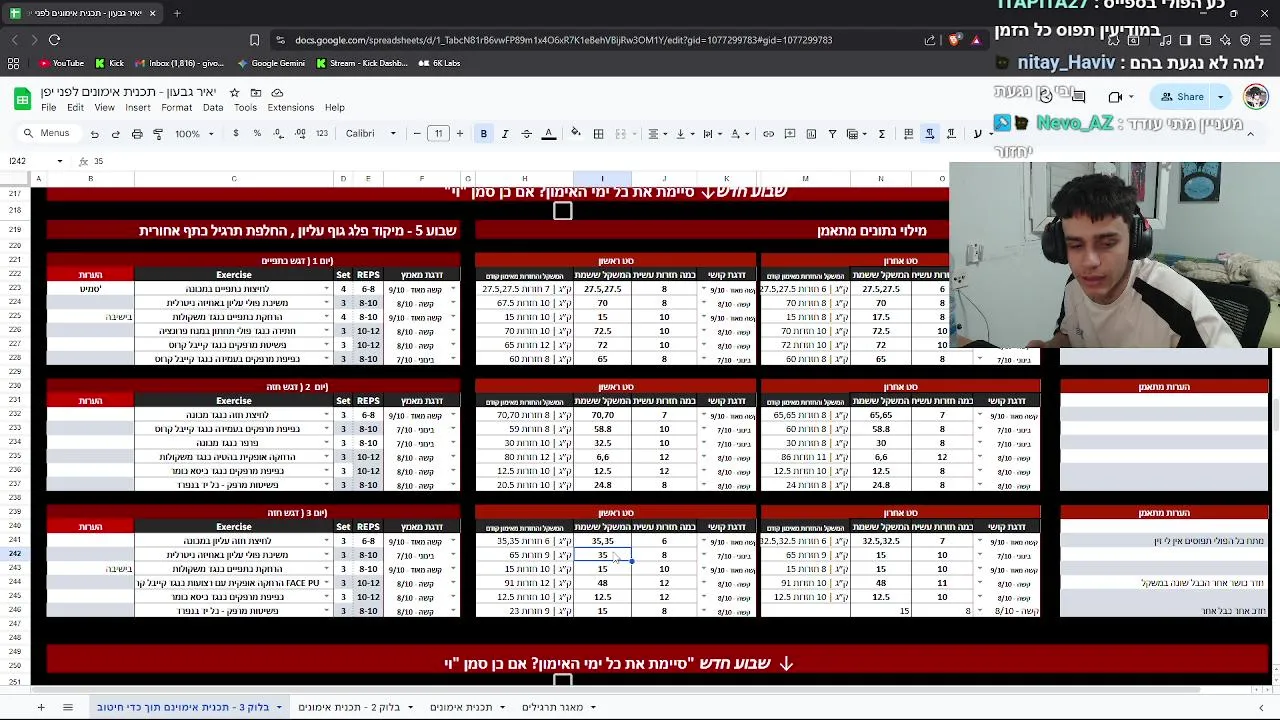The width and height of the screenshot is (1280, 720).
Task: Select the Paint format tool
Action: point(158,134)
